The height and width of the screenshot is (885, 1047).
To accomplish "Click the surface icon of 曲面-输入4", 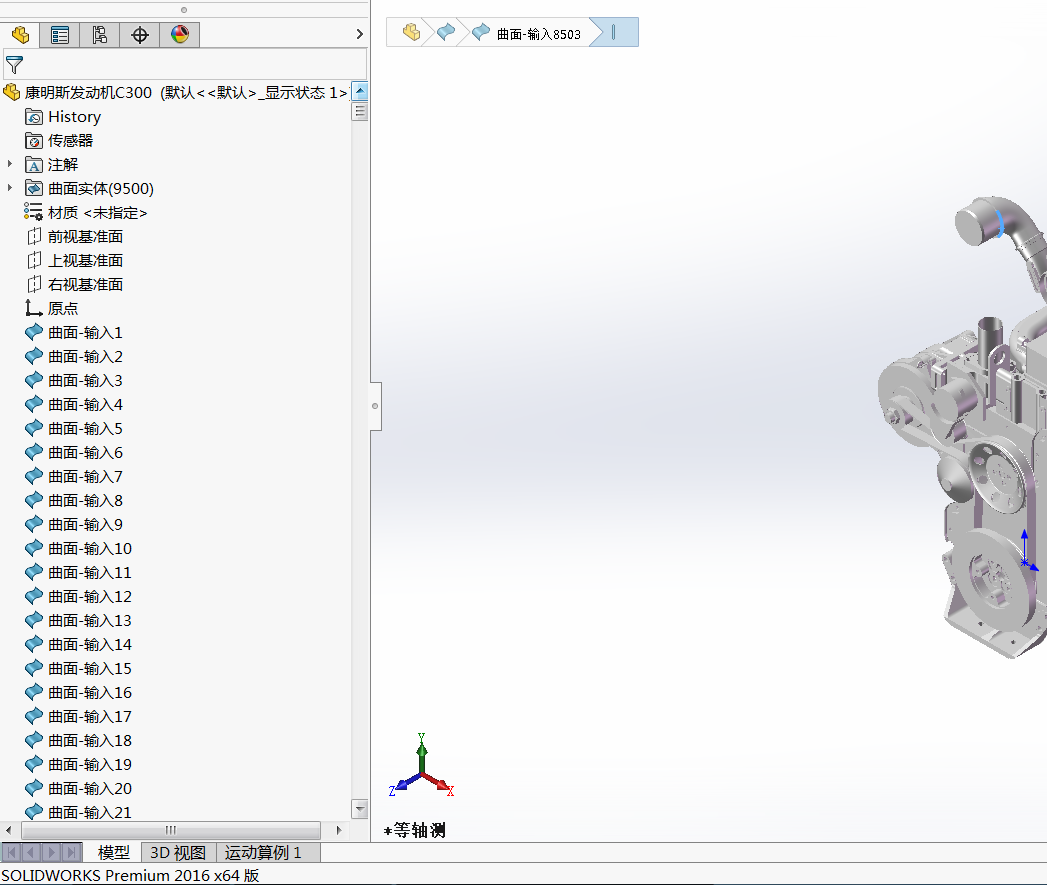I will (x=33, y=404).
